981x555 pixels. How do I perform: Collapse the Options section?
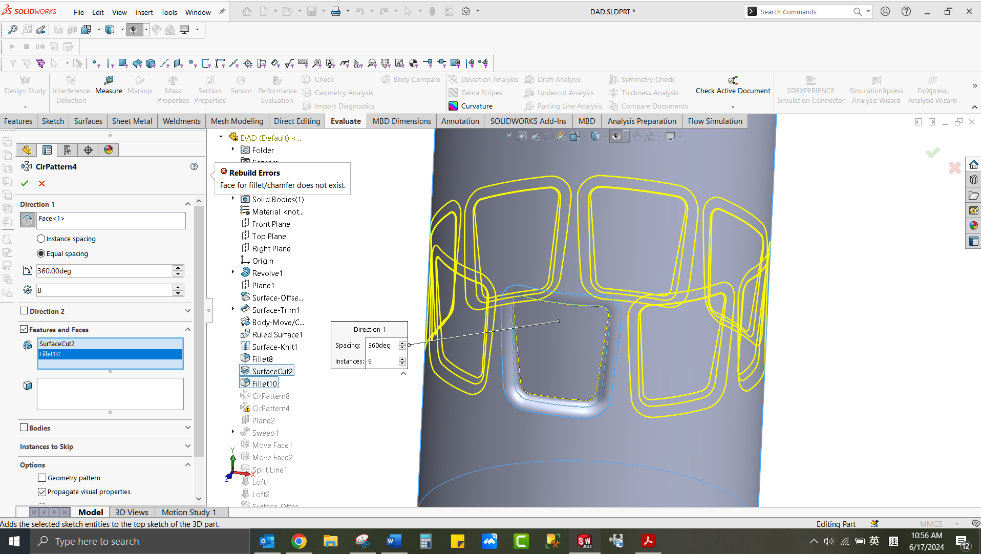(187, 465)
